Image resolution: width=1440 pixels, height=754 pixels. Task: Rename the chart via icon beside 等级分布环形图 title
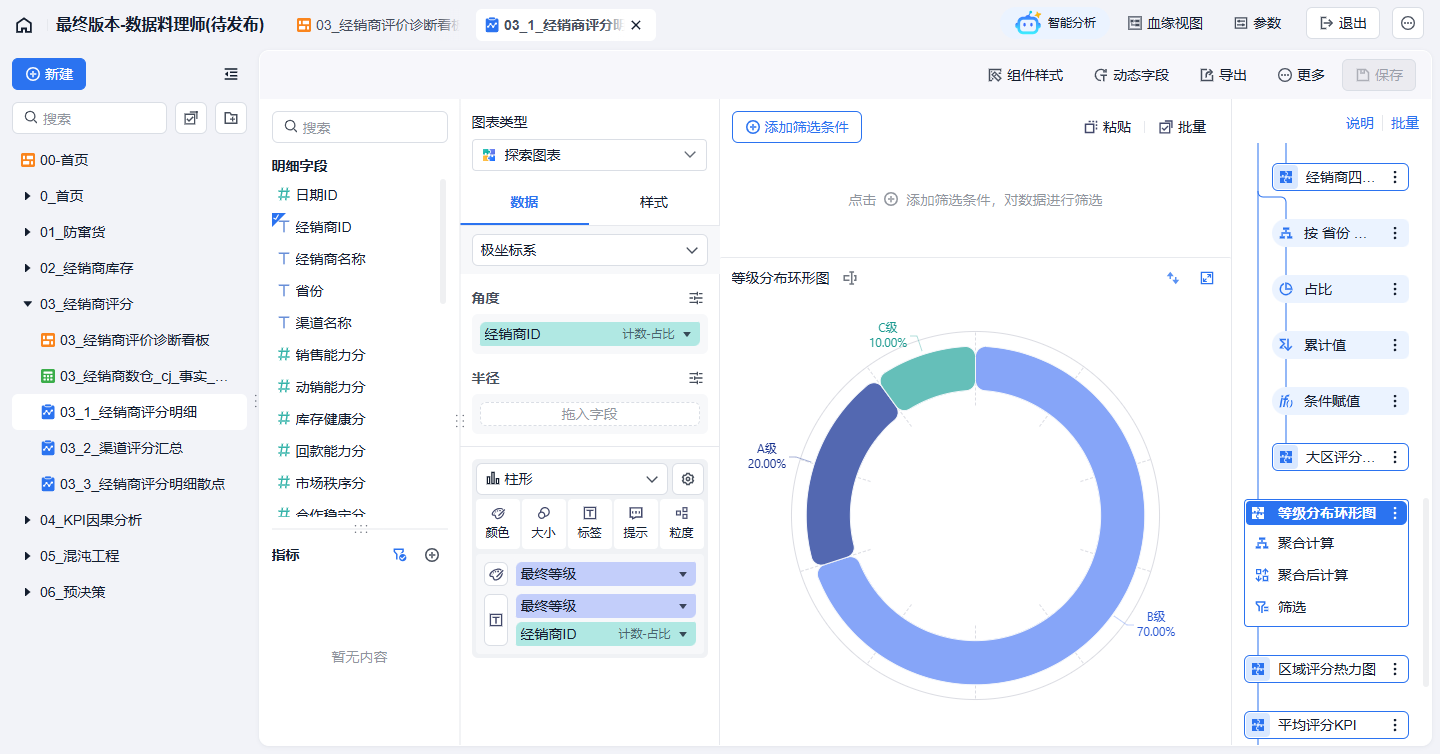850,278
